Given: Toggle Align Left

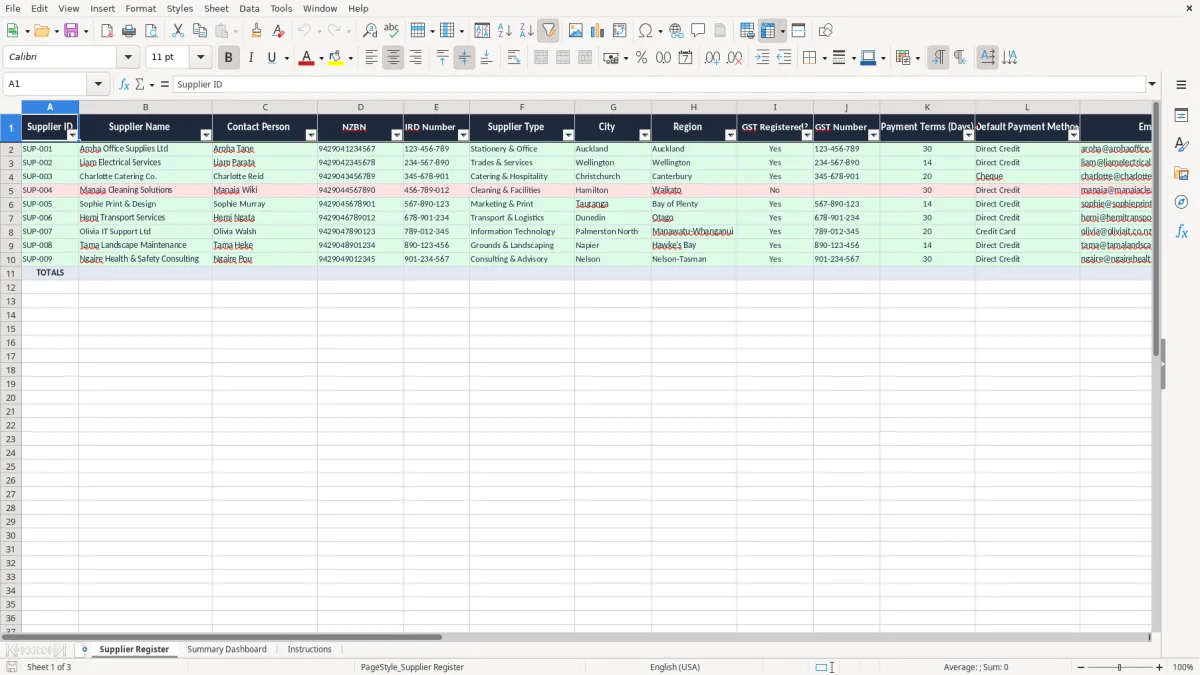Looking at the screenshot, I should [371, 58].
